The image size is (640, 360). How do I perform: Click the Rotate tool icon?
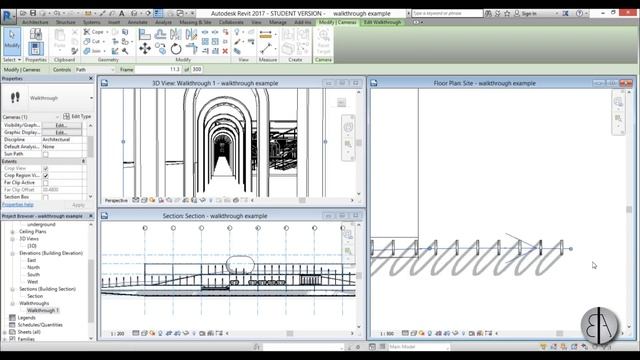click(x=176, y=49)
